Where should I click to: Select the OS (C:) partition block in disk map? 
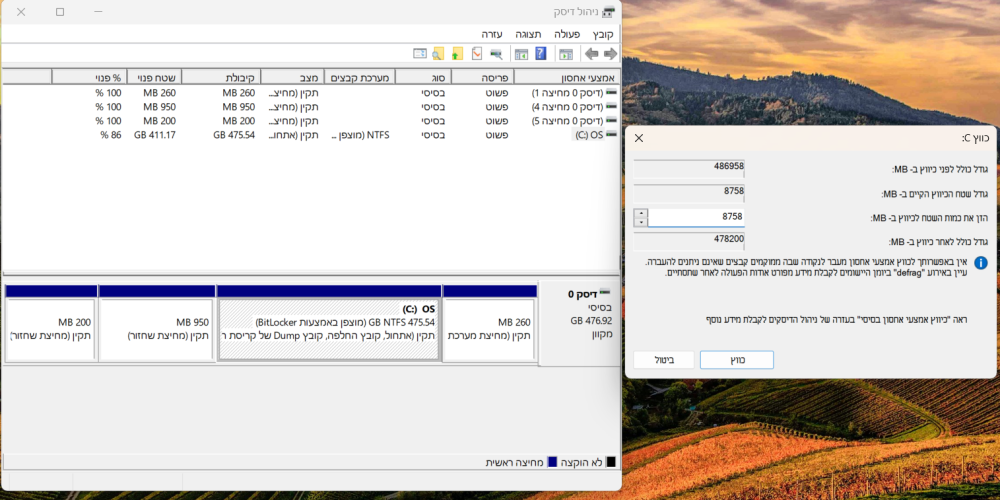click(328, 324)
